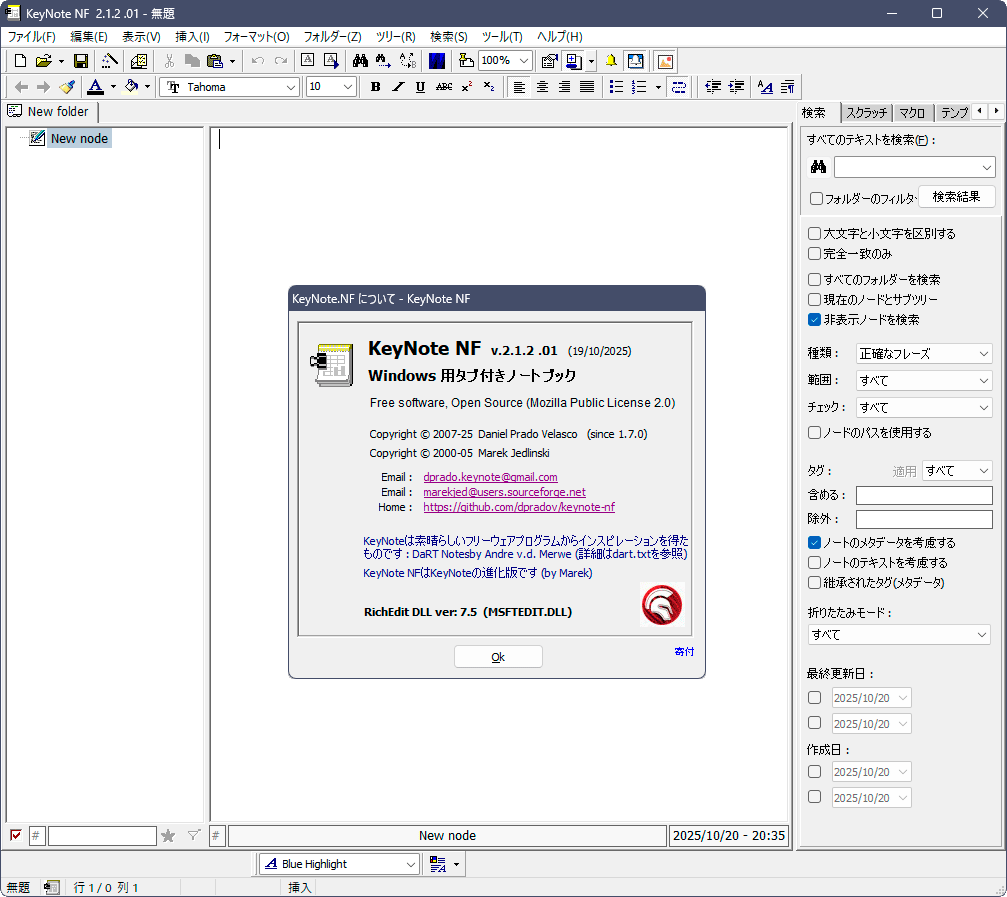Click the Redo arrow icon
This screenshot has height=897, width=1007.
point(281,61)
